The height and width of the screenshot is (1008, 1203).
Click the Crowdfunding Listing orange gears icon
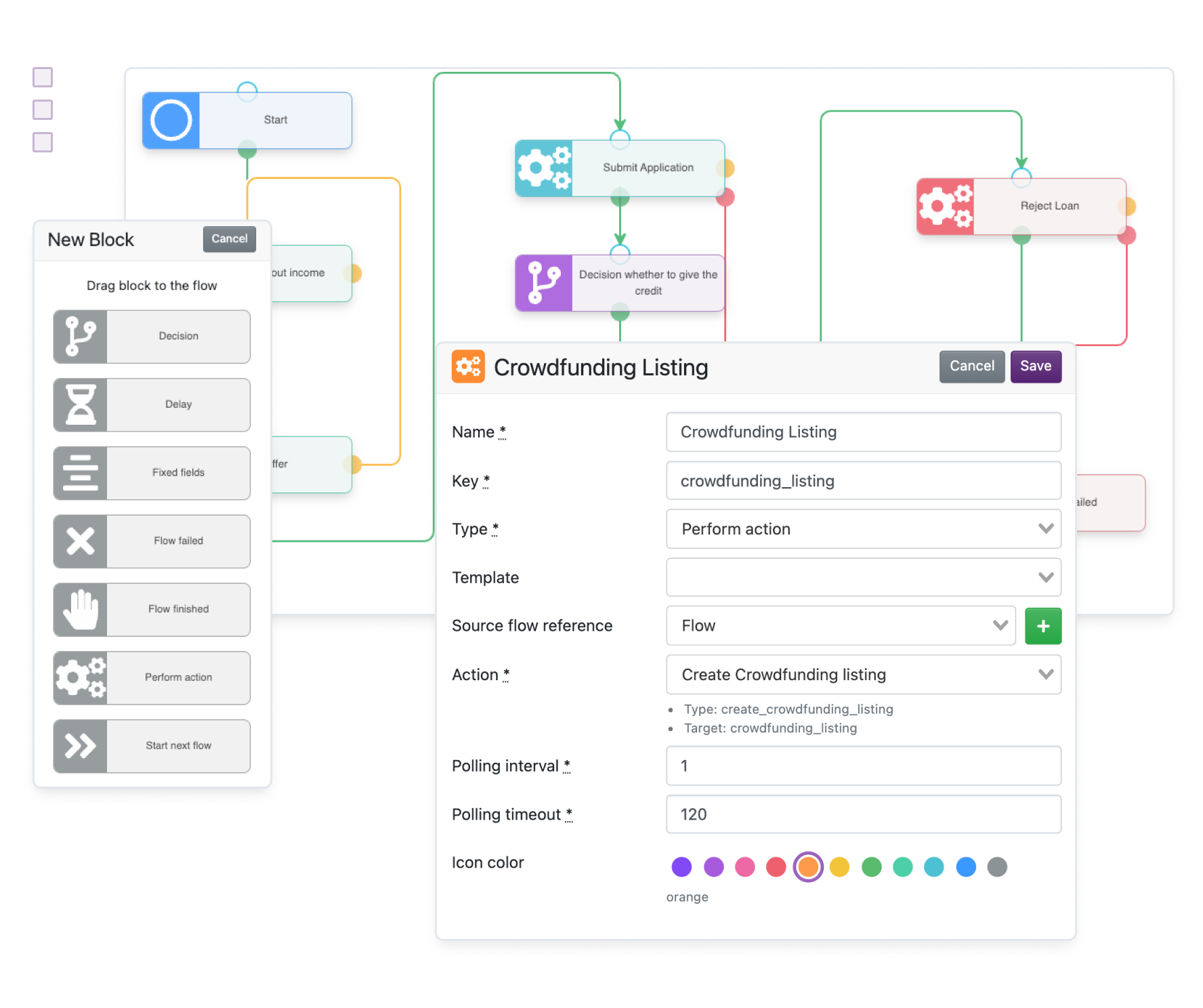point(468,366)
